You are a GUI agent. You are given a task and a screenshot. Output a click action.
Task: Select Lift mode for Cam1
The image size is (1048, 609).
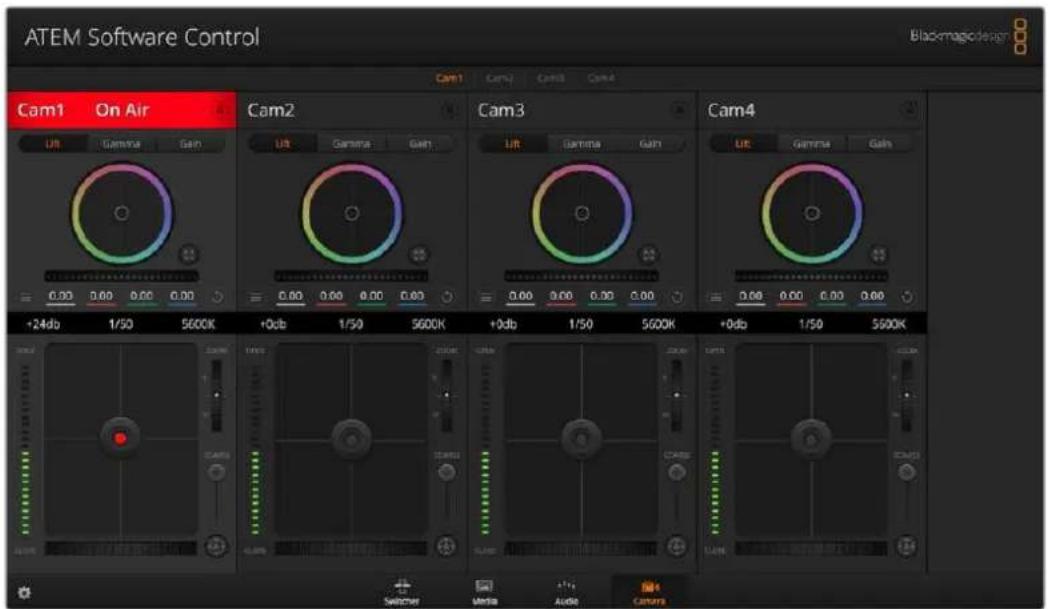[53, 144]
